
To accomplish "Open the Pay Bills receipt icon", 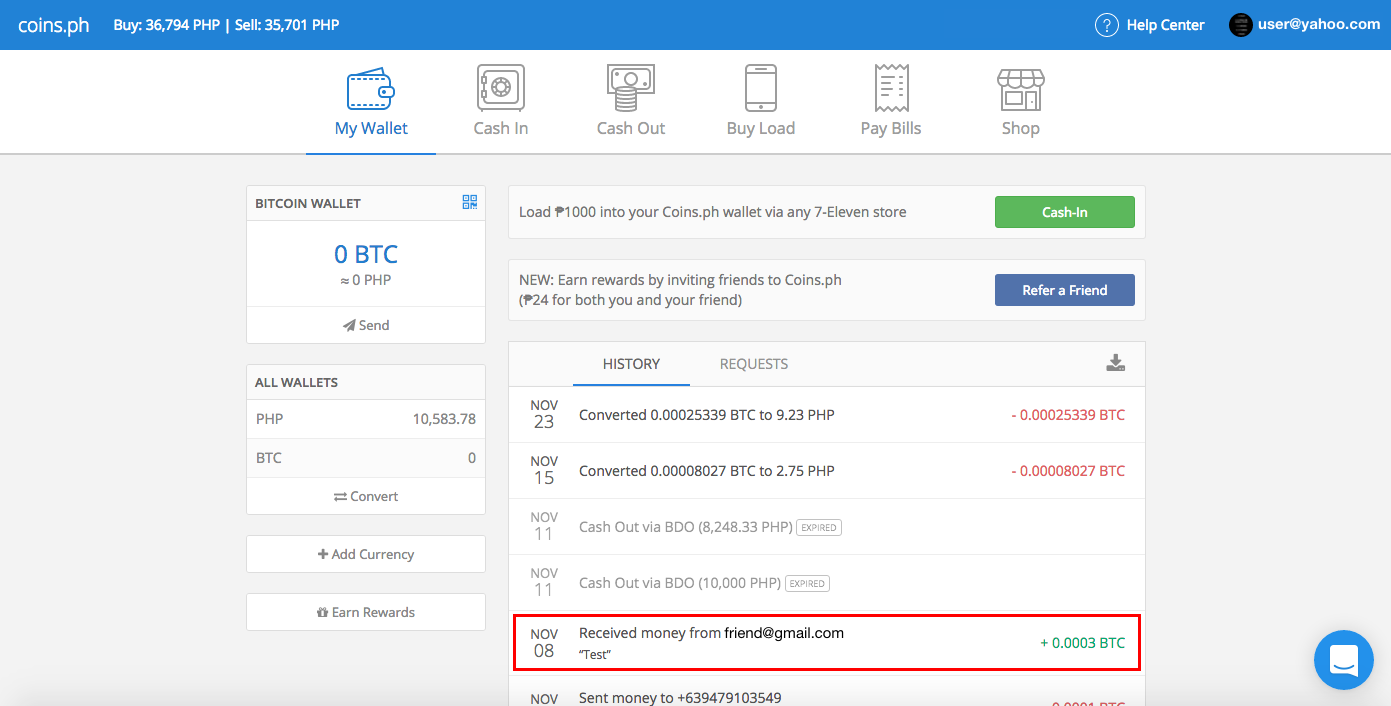I will pos(891,89).
